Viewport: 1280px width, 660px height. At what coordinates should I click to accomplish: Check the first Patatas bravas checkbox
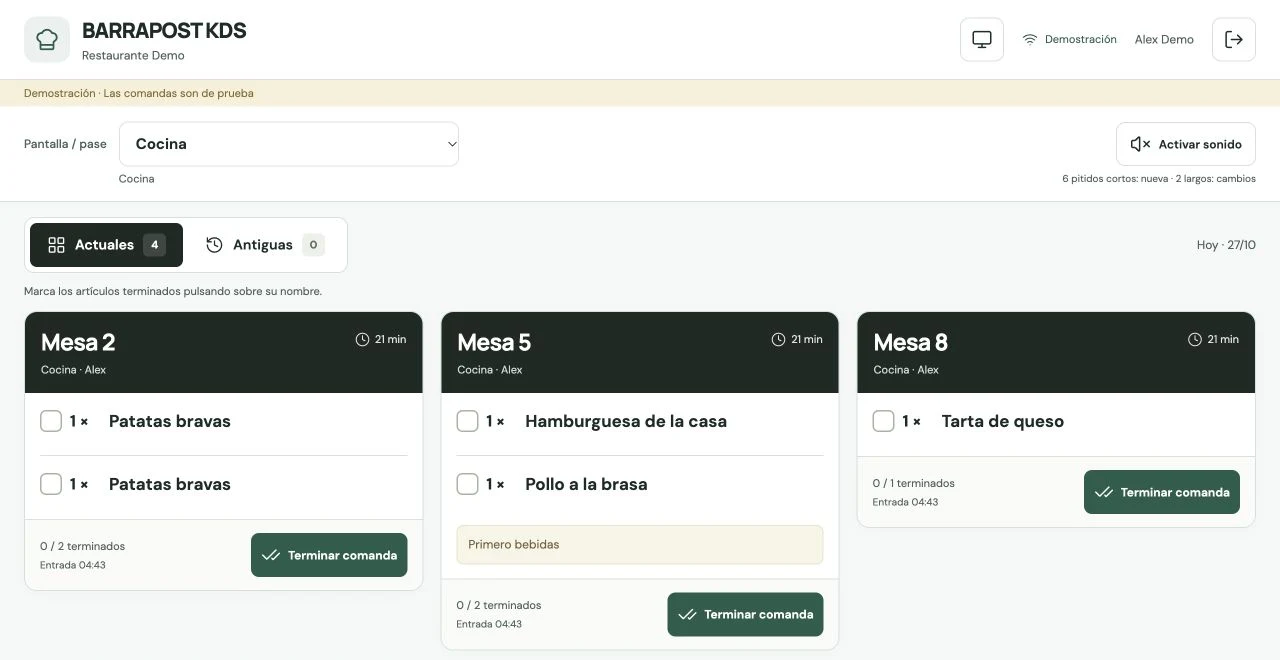[x=51, y=421]
